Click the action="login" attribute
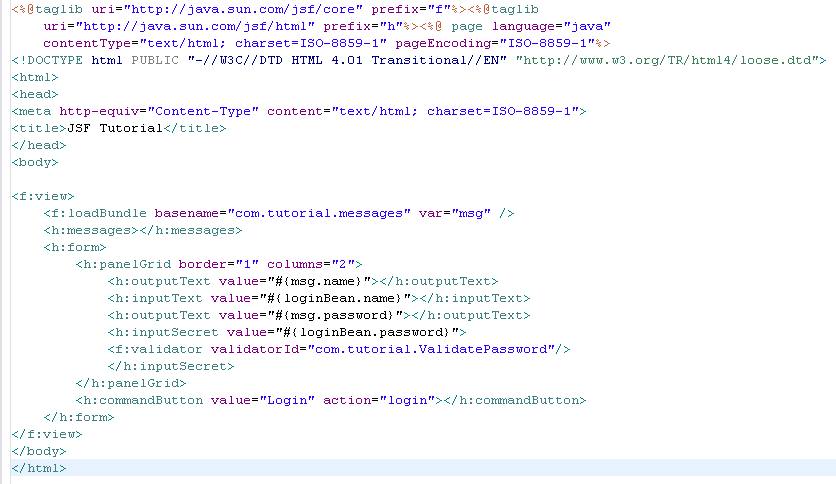836x484 pixels. (x=379, y=401)
